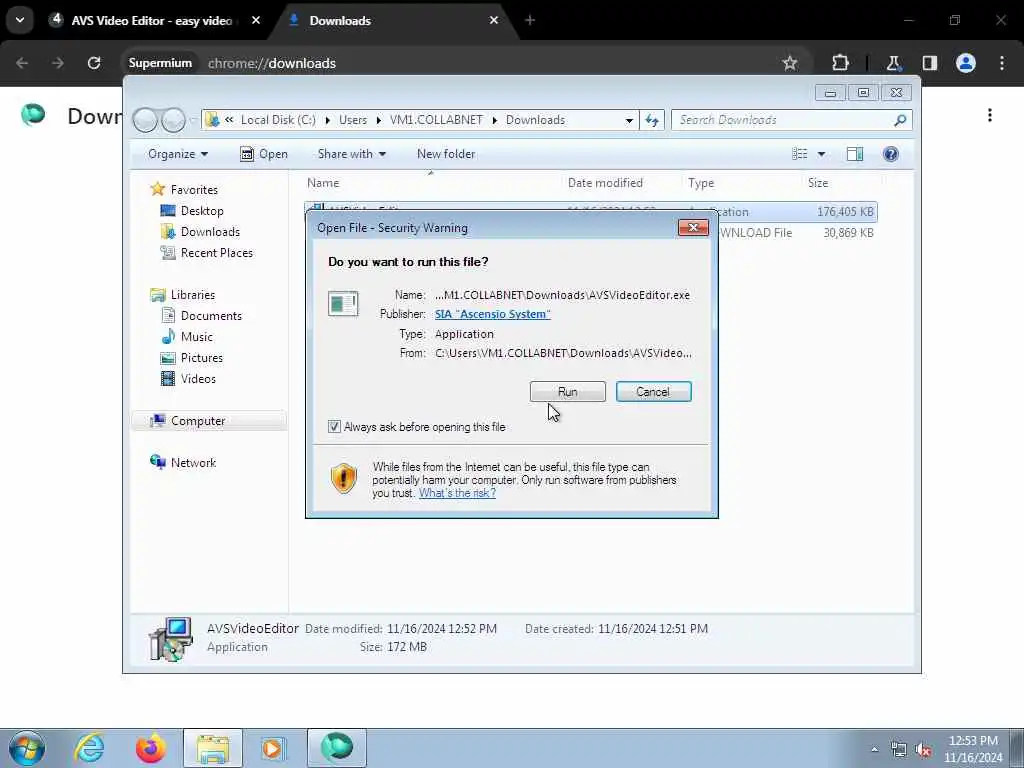Uncheck Always ask before opening this file
Screen dimensions: 1024x768
(x=334, y=427)
